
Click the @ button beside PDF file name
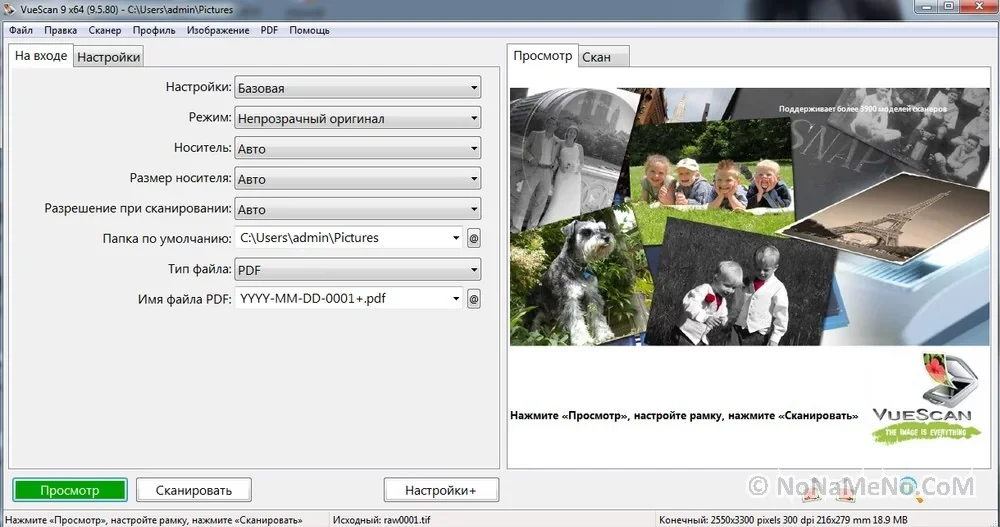click(x=474, y=299)
